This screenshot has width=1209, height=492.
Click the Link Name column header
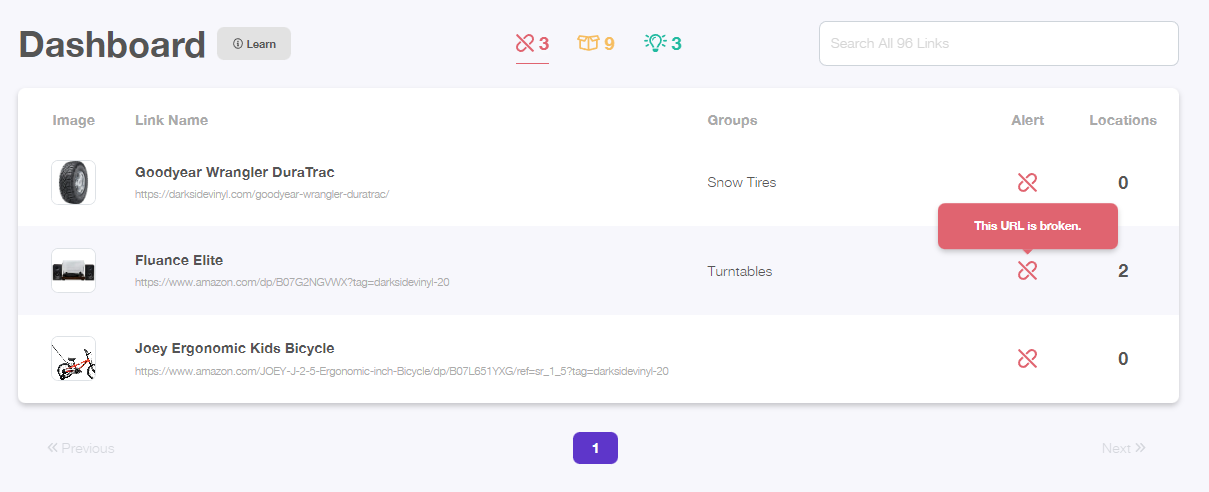[172, 120]
